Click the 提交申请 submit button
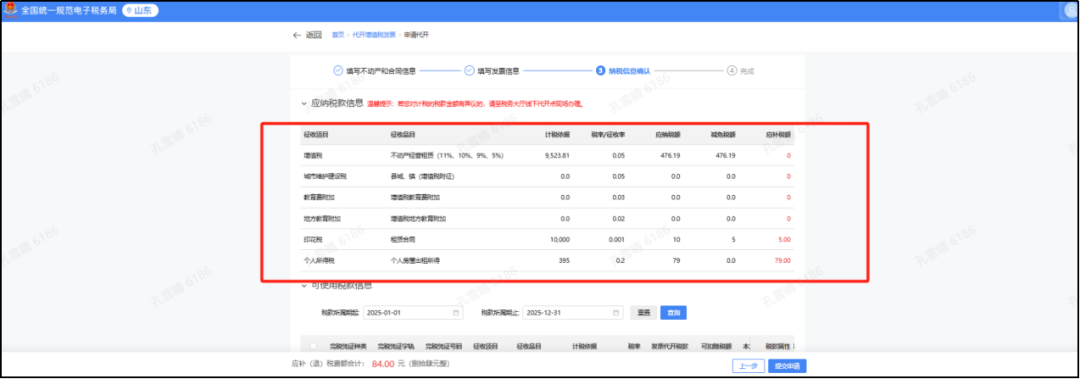The image size is (1080, 379). click(787, 366)
